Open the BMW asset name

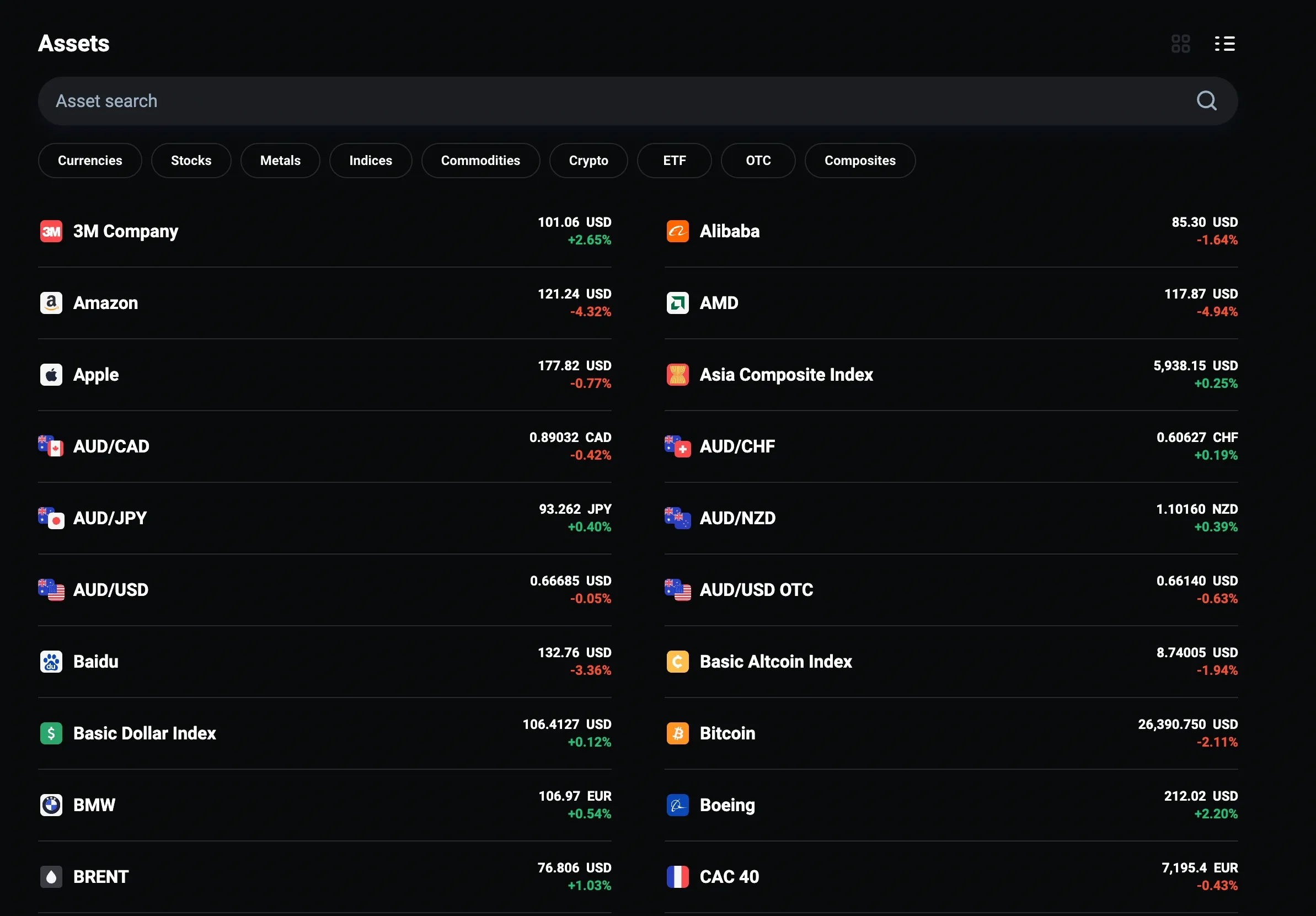(94, 805)
